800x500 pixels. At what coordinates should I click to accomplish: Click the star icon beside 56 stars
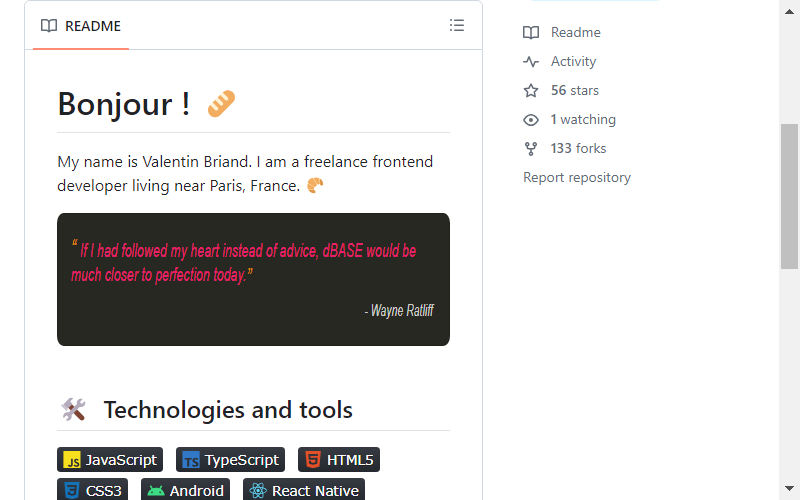(531, 91)
